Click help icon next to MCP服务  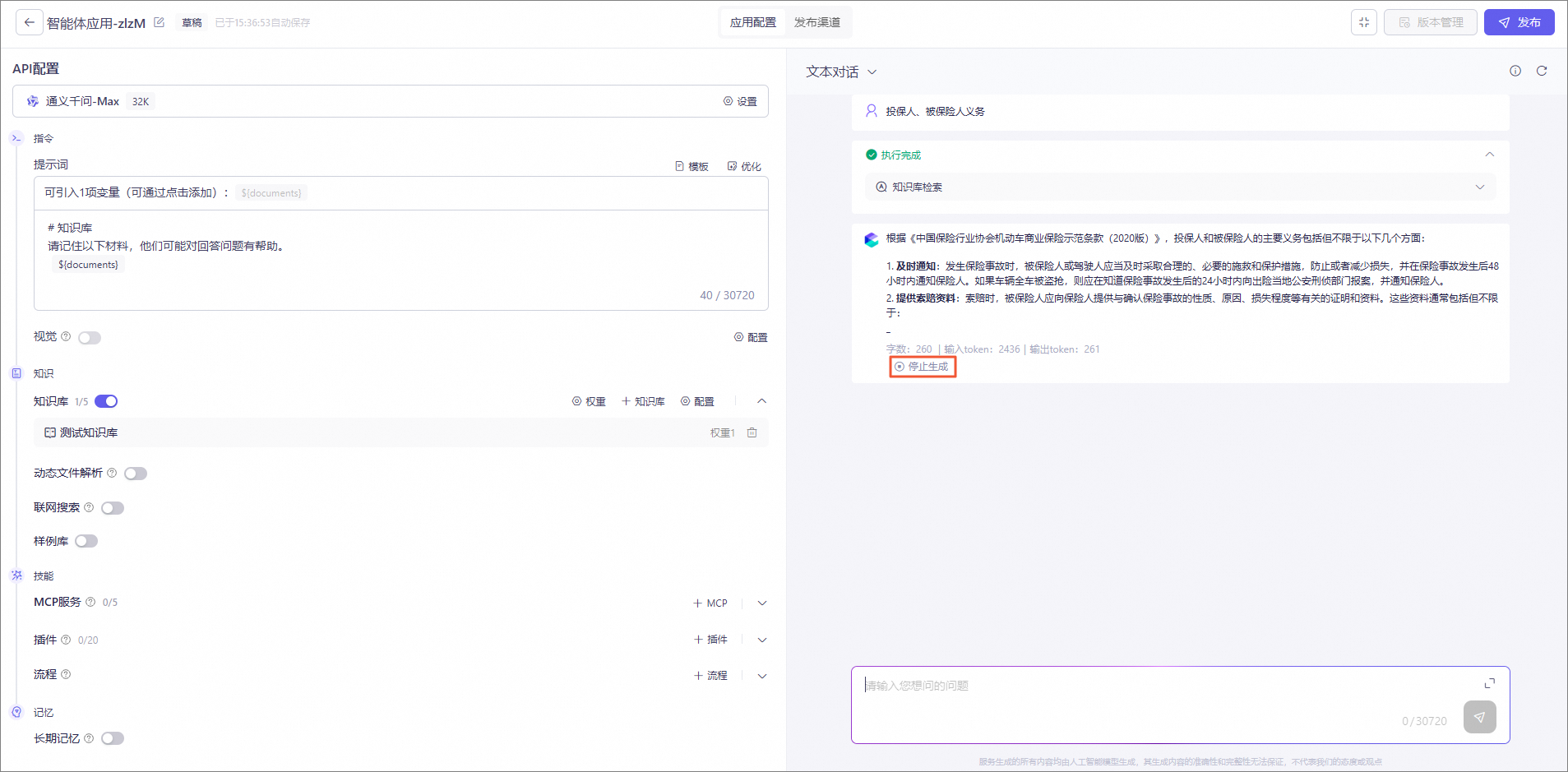(90, 602)
